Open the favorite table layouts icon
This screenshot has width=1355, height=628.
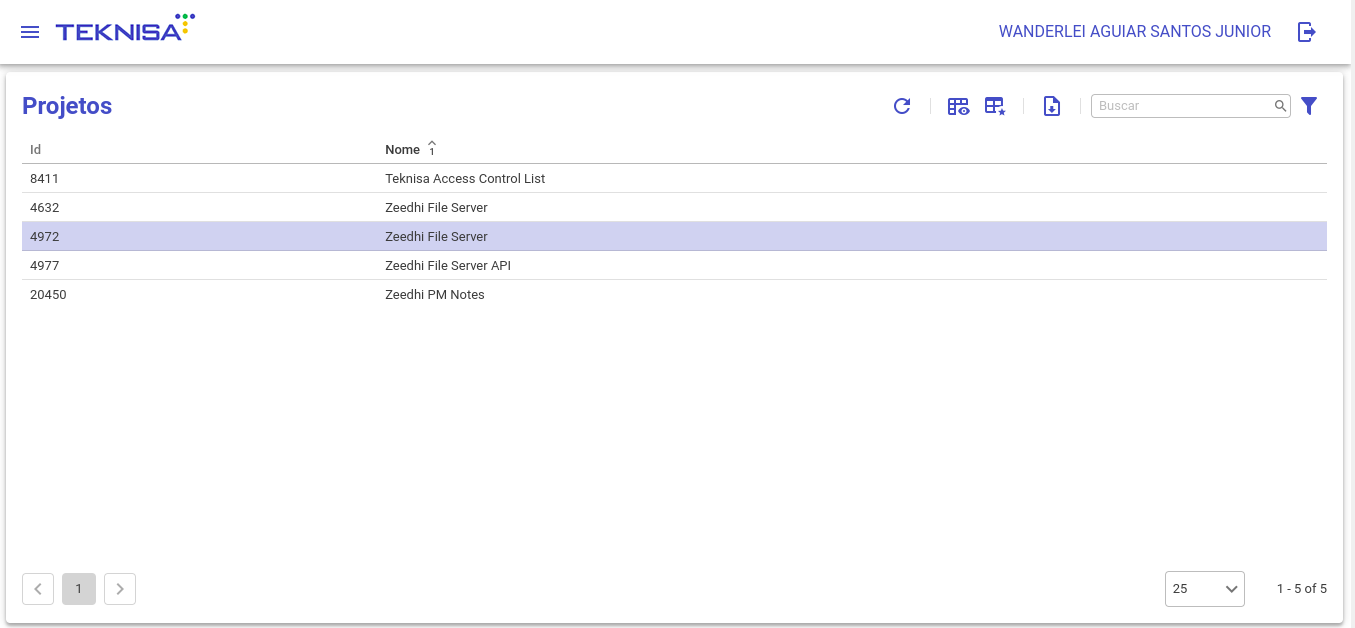[x=995, y=106]
